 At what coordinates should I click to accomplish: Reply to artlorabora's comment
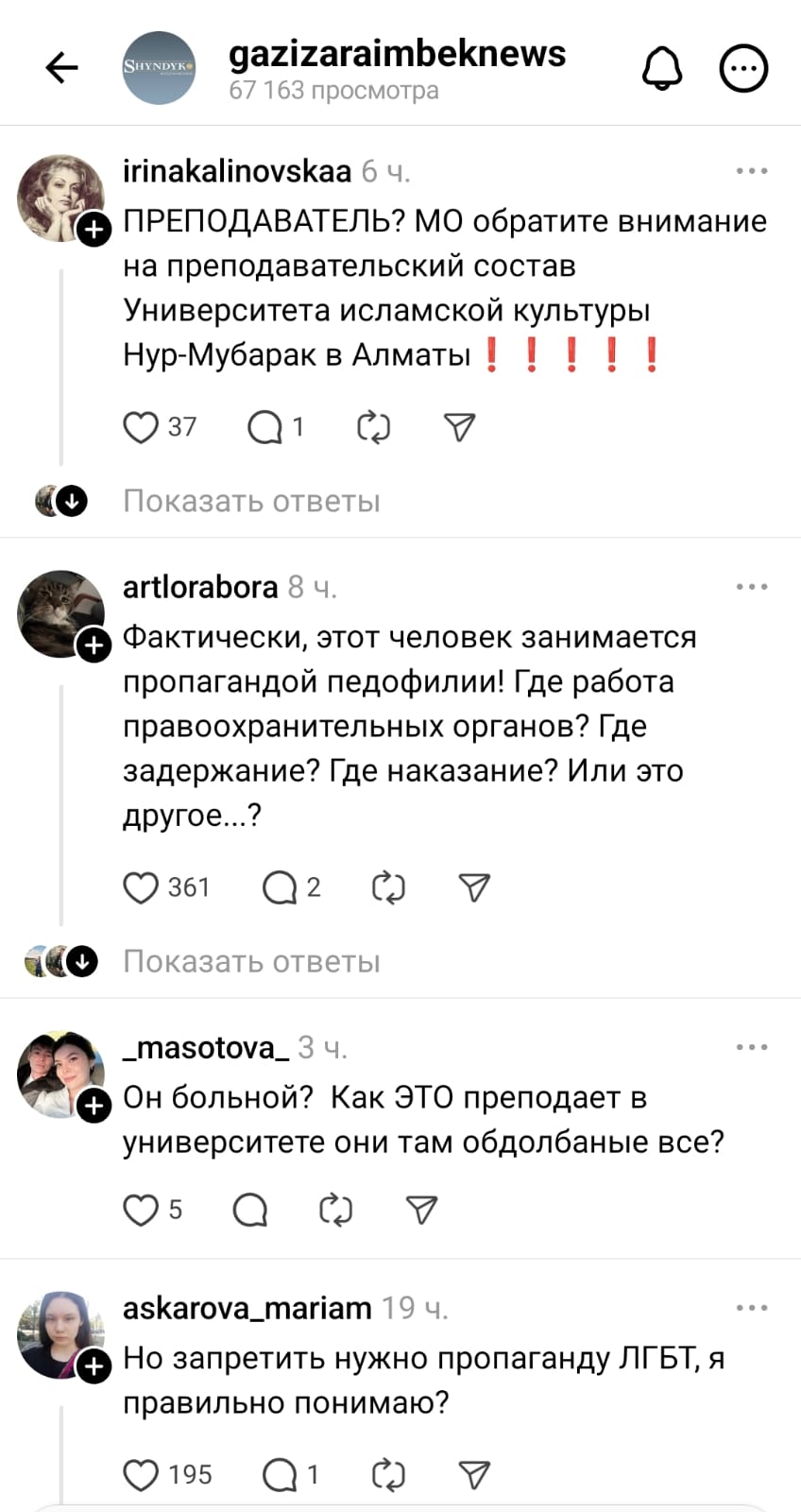coord(280,888)
